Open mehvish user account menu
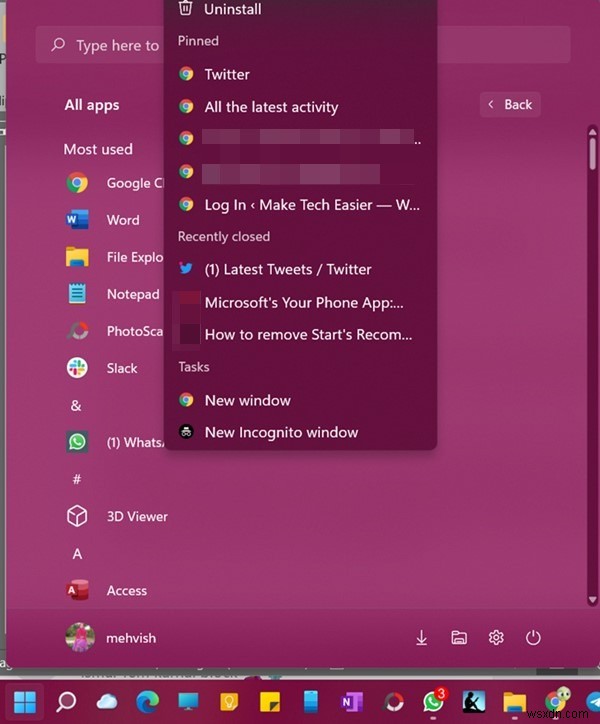The width and height of the screenshot is (600, 724). point(111,638)
